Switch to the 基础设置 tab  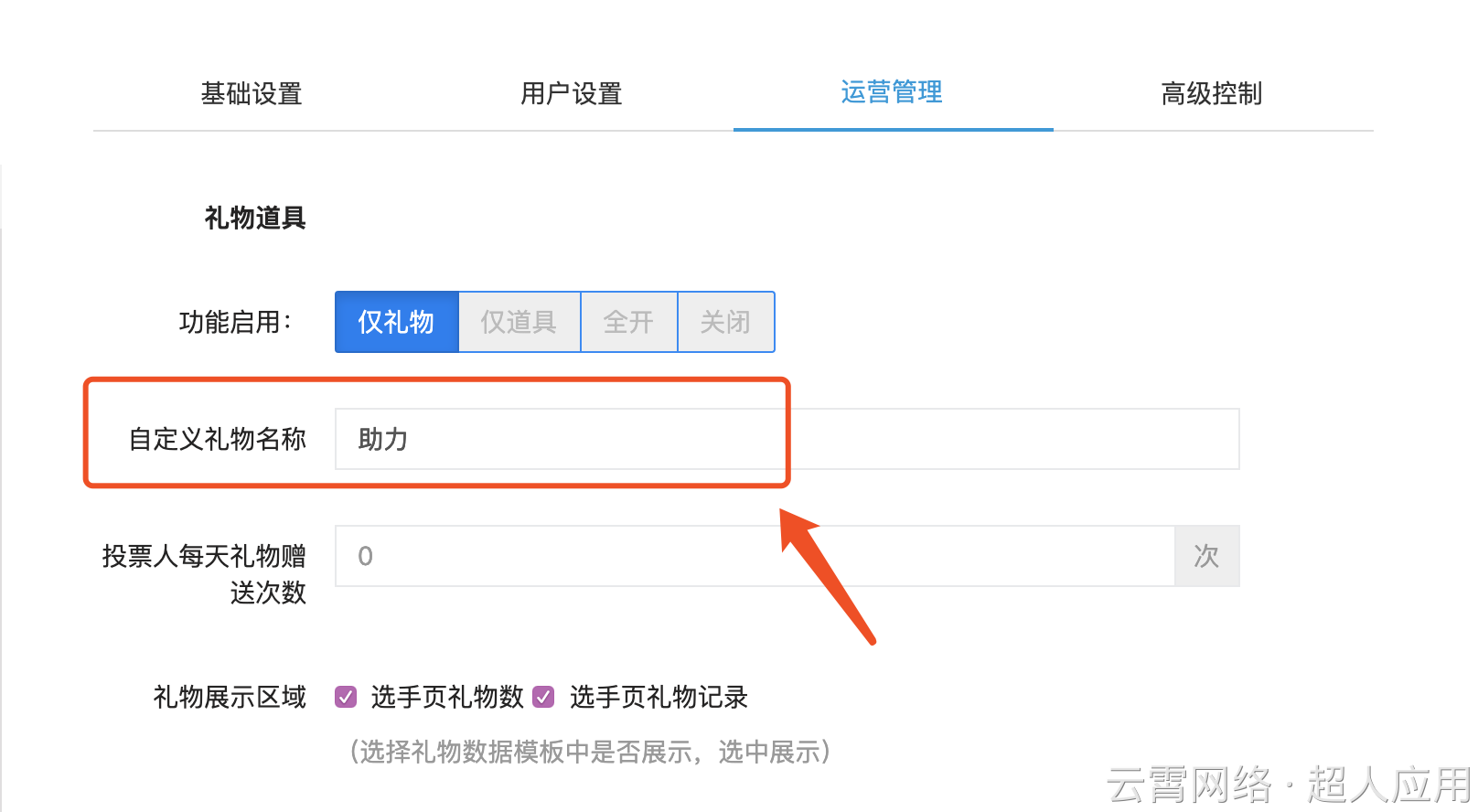(x=252, y=93)
